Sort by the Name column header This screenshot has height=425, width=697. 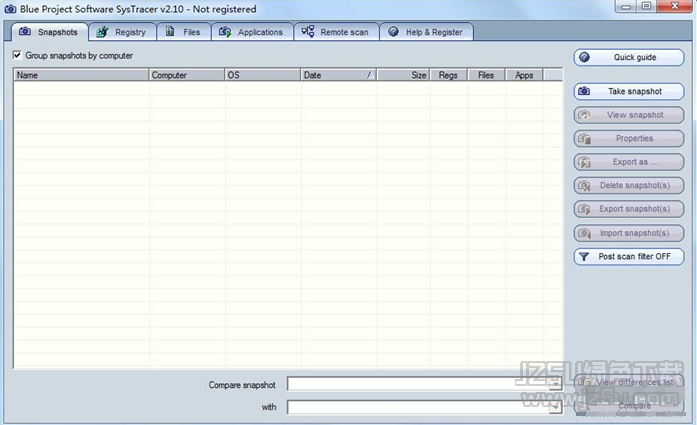point(81,75)
